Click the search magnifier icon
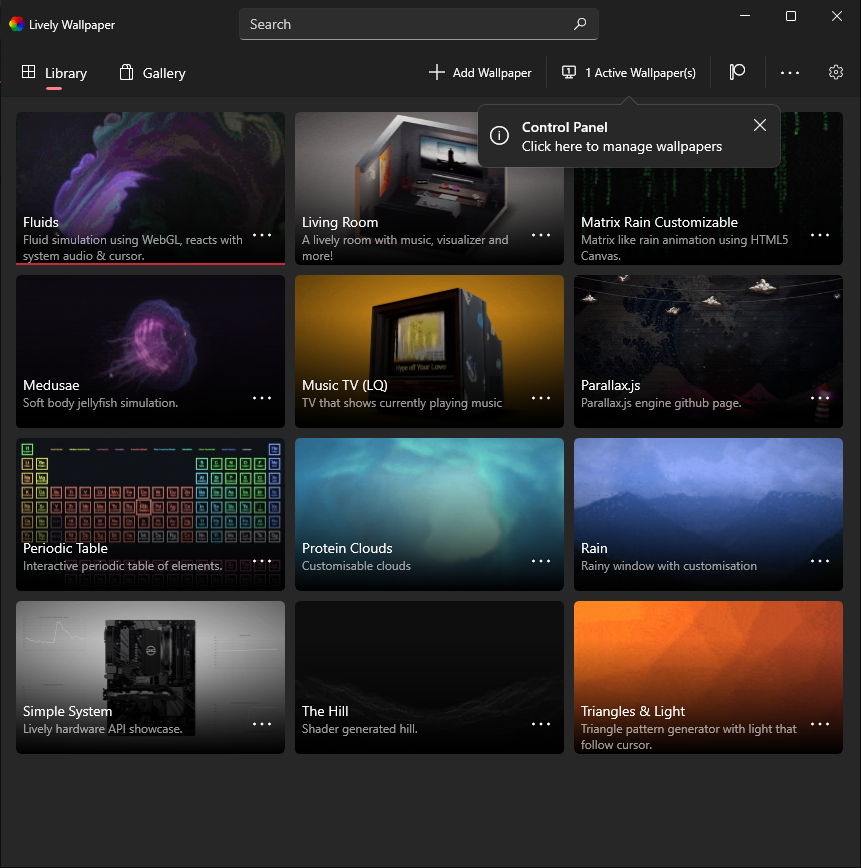 (580, 24)
